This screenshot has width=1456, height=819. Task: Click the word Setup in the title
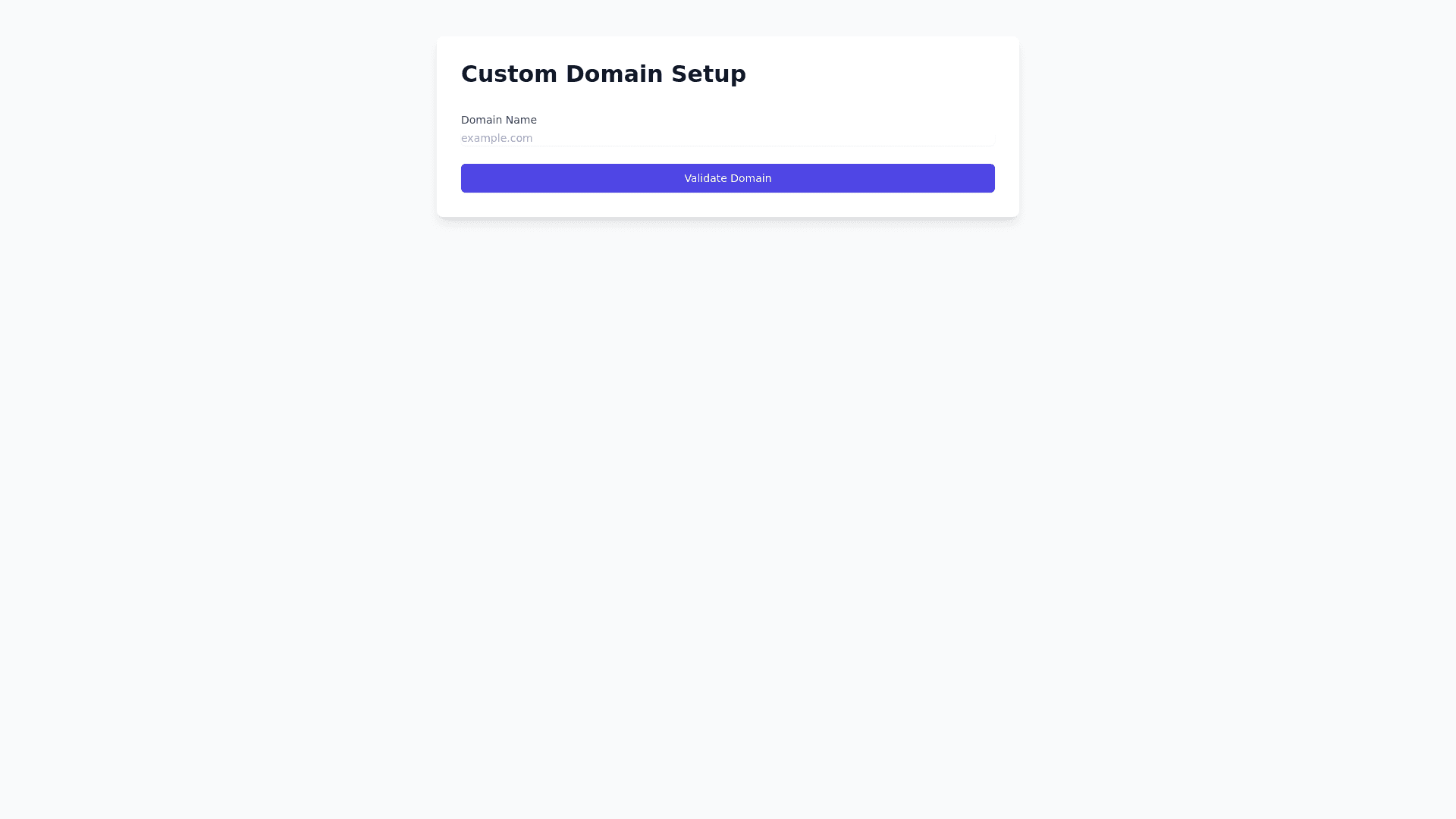pos(708,74)
